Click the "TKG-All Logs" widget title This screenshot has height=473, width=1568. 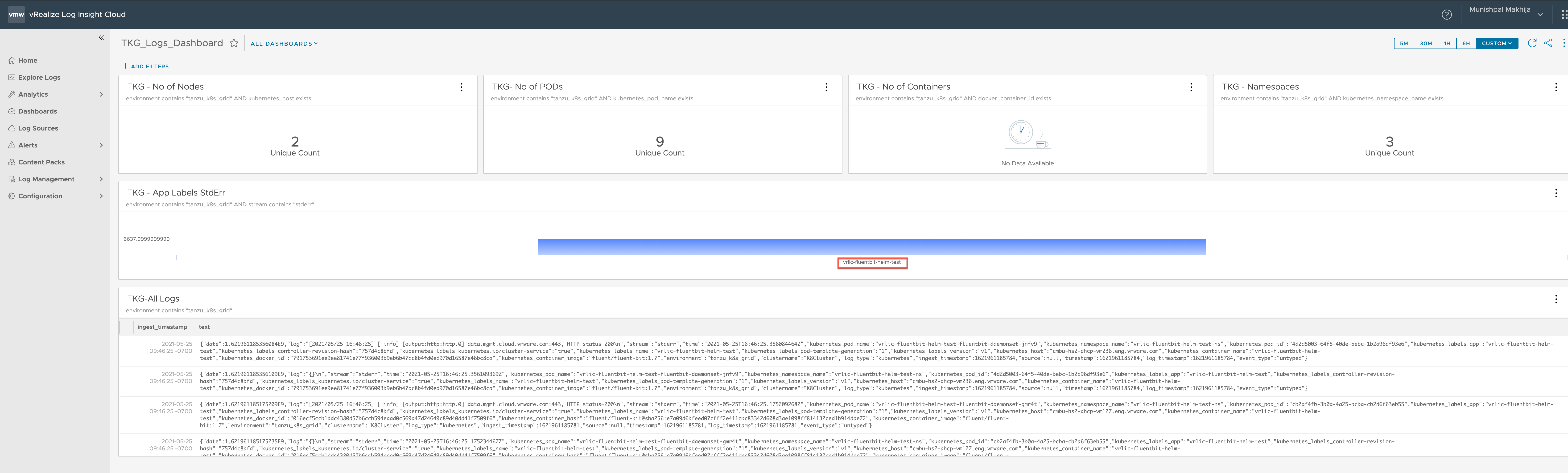point(153,299)
